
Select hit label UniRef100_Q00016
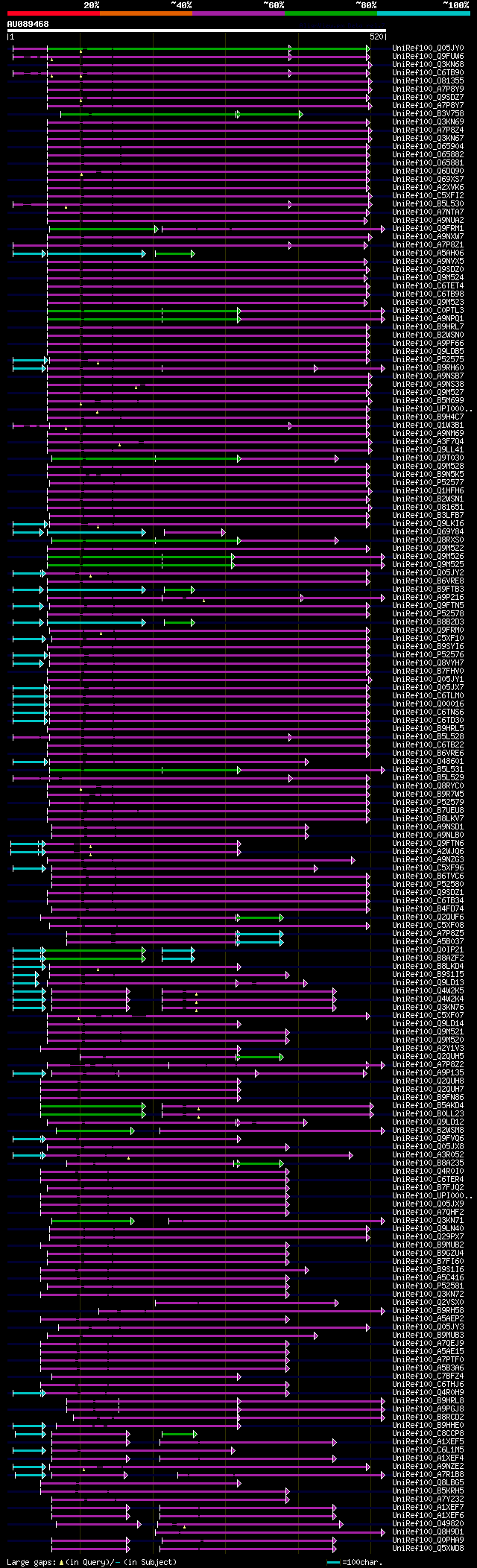coord(428,704)
